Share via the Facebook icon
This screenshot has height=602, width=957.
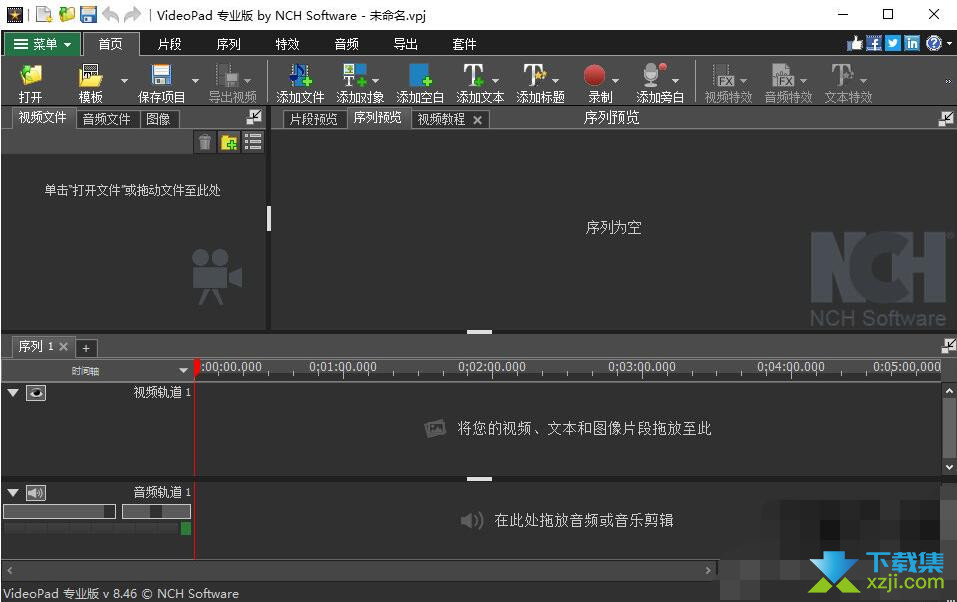(874, 43)
